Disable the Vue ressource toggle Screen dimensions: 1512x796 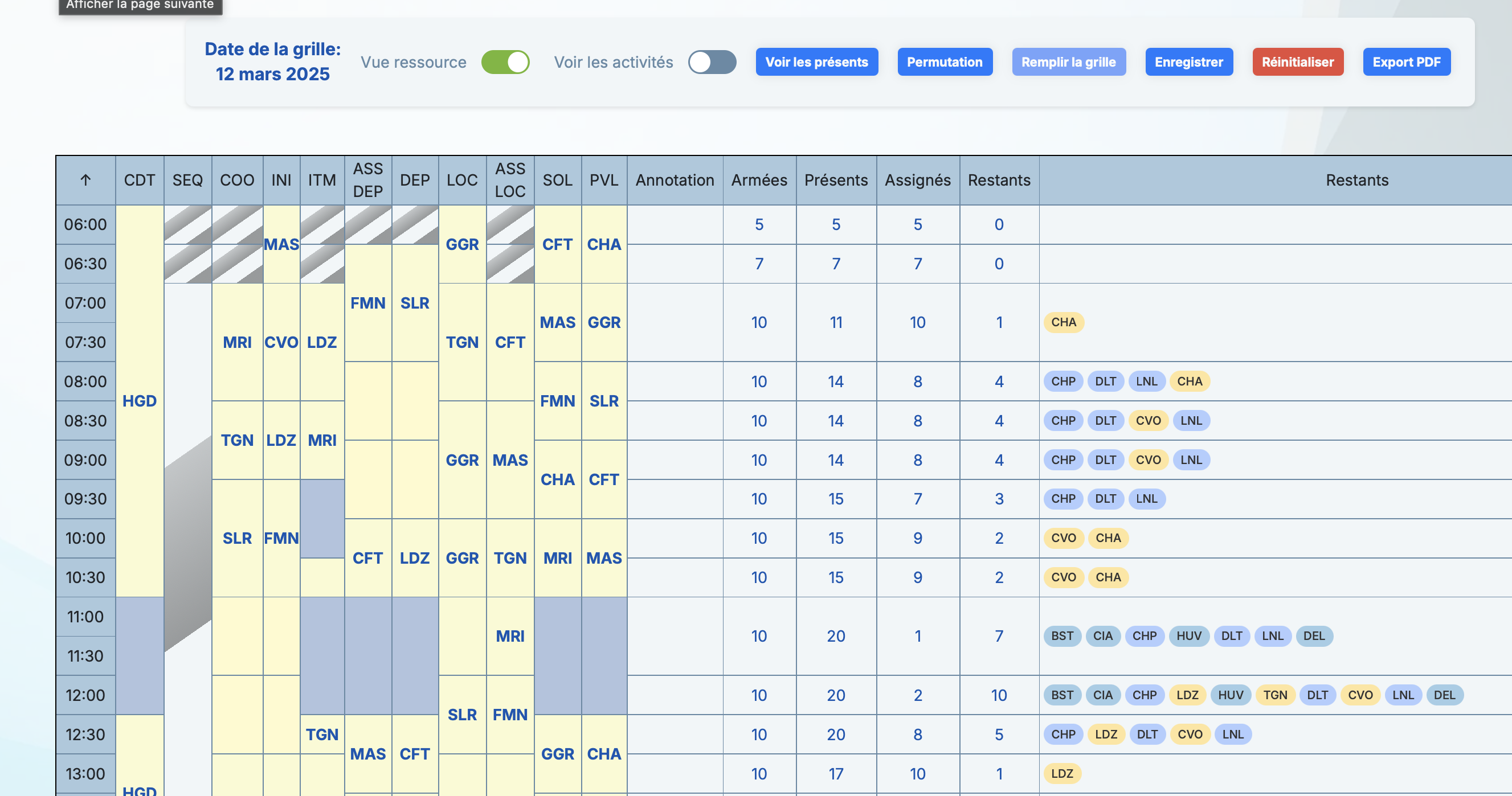506,61
